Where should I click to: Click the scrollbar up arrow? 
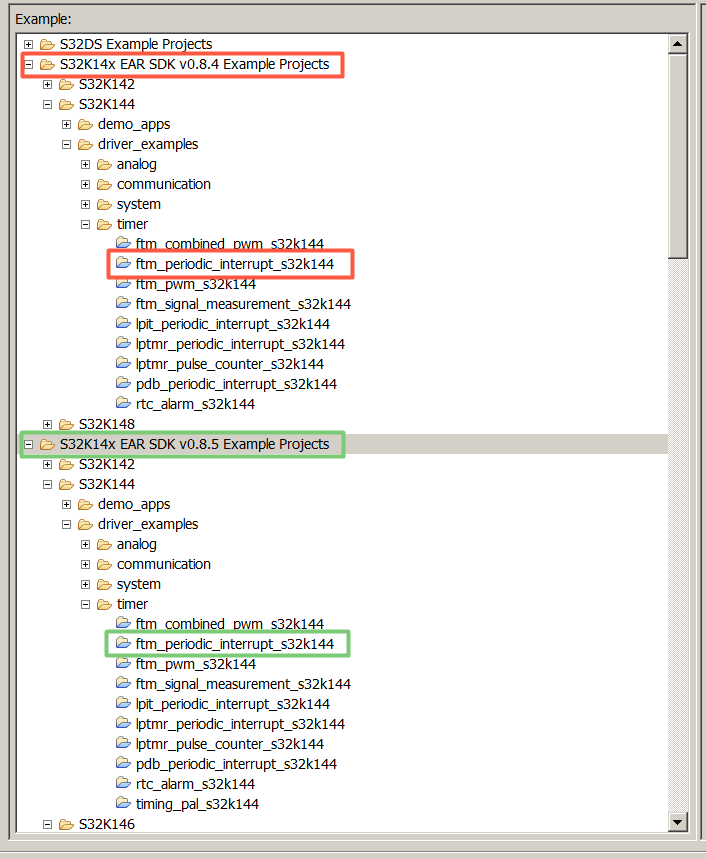coord(678,44)
